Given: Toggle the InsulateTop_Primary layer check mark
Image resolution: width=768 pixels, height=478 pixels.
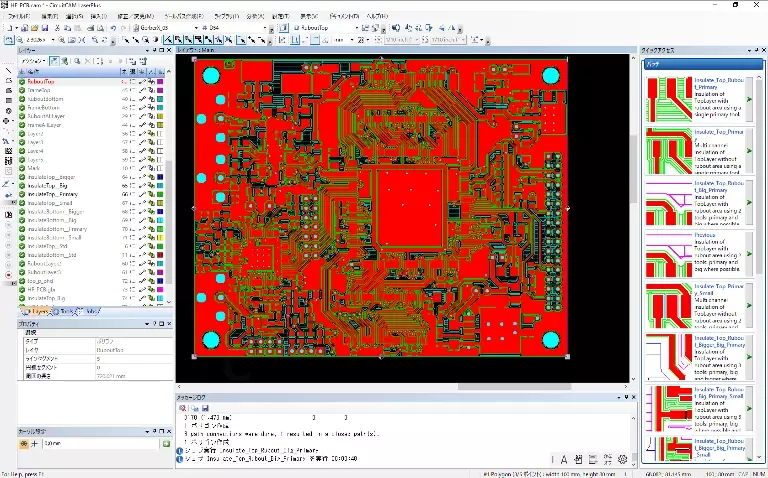Looking at the screenshot, I should [22, 194].
